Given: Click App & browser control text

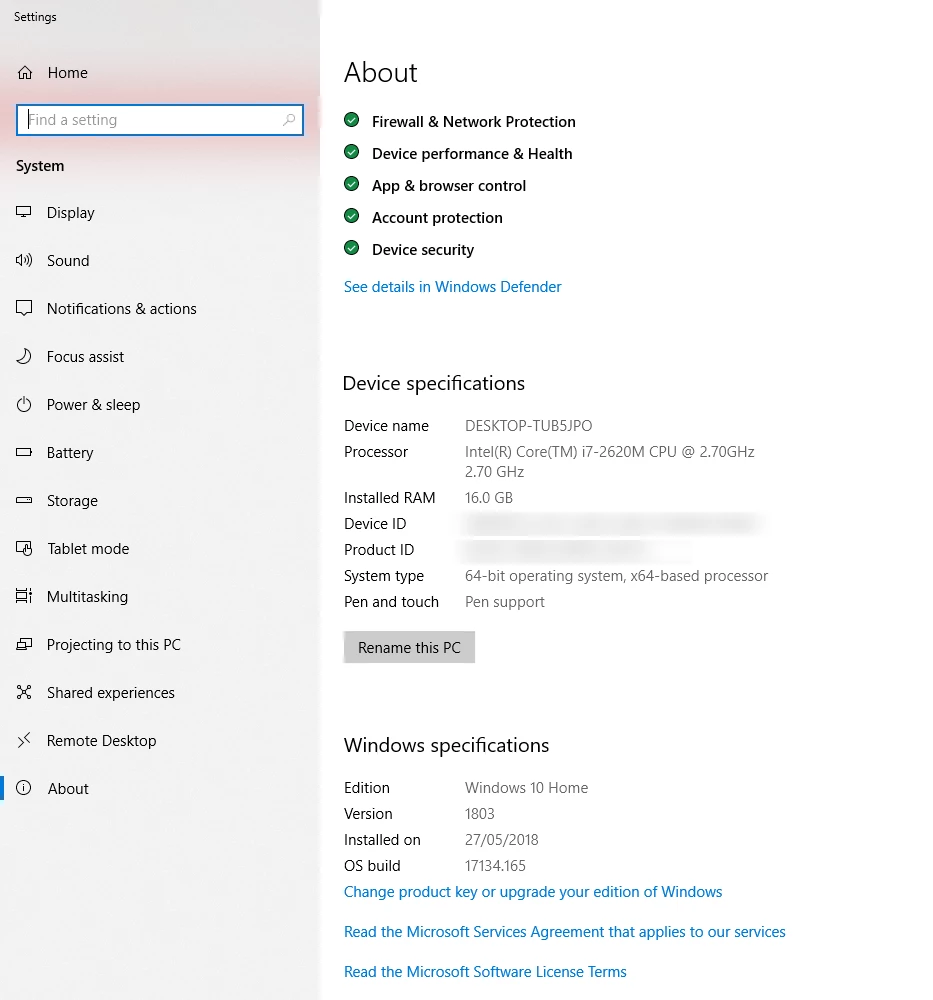Looking at the screenshot, I should (449, 186).
